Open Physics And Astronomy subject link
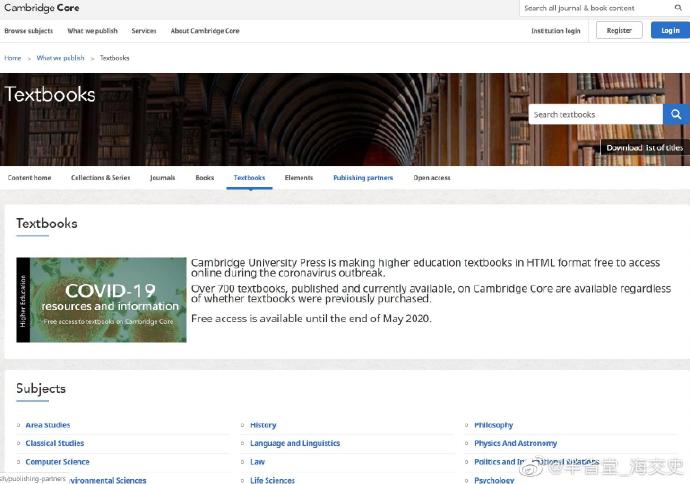This screenshot has width=690, height=484. (516, 443)
